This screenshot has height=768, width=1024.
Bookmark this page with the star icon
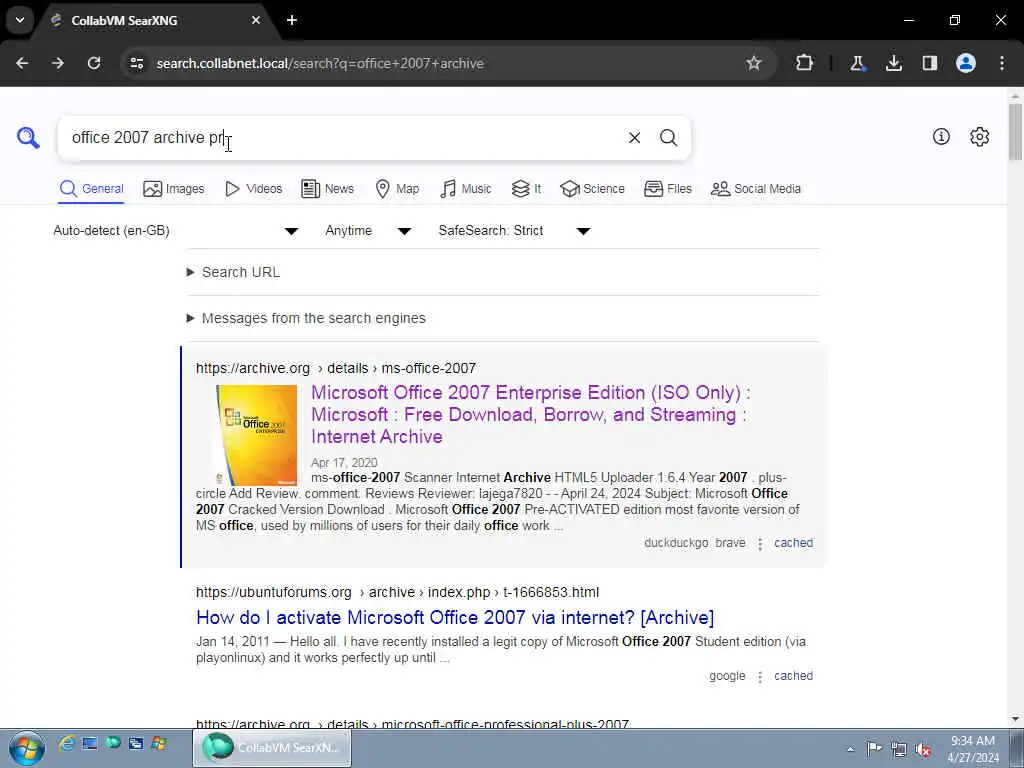pos(754,63)
